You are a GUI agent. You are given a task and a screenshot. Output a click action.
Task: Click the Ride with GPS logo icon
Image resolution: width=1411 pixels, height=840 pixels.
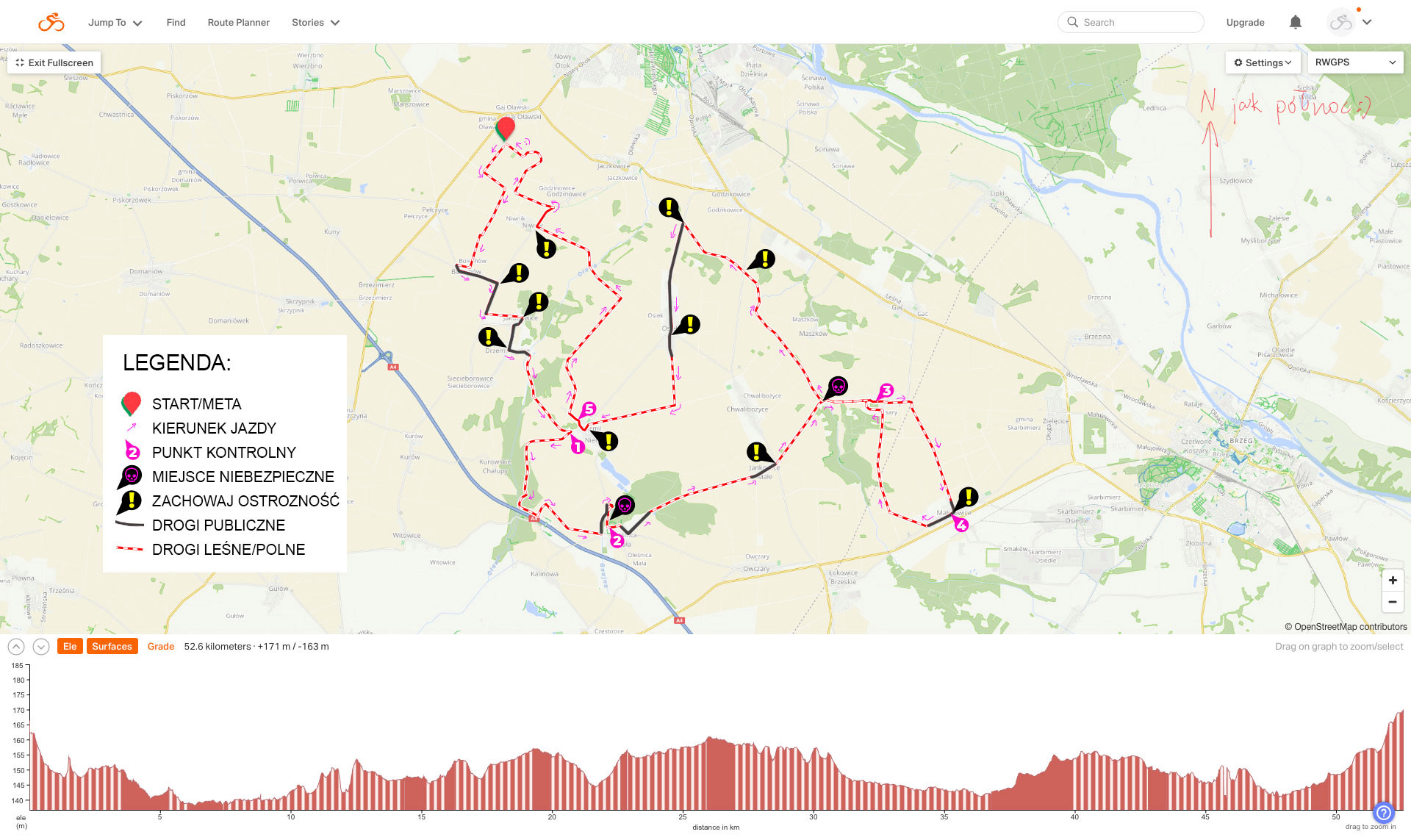pos(51,23)
